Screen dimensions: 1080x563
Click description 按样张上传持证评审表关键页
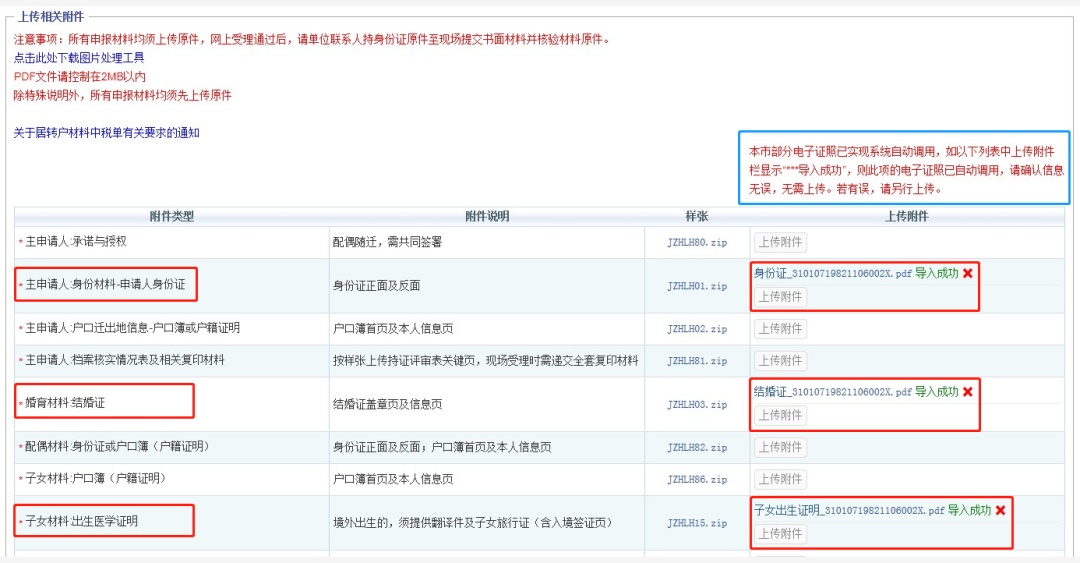pos(486,361)
